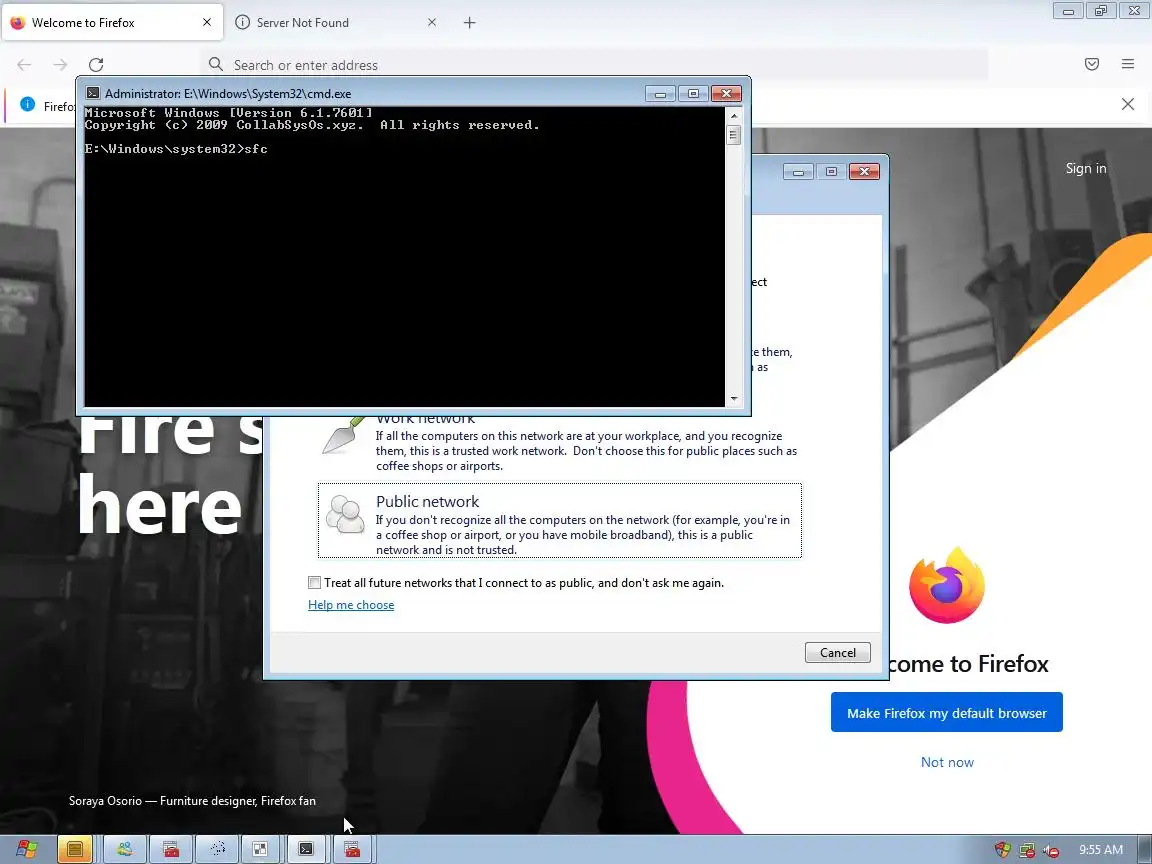The width and height of the screenshot is (1152, 864).
Task: Open the Save to Pocket icon
Action: (x=1092, y=64)
